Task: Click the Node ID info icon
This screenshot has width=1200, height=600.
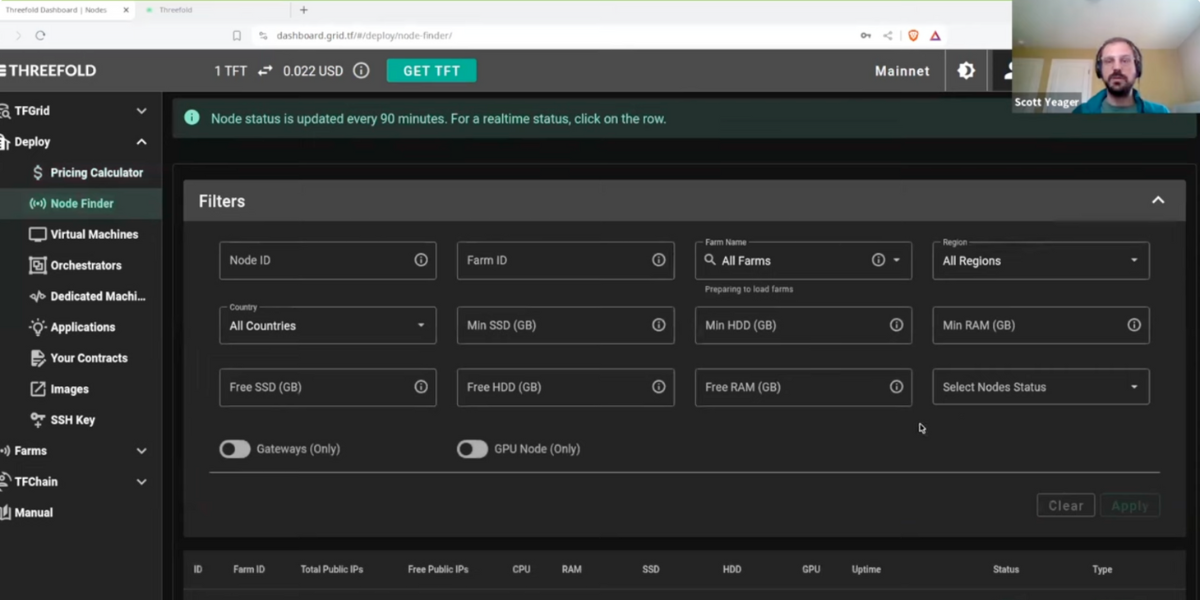Action: pos(421,260)
